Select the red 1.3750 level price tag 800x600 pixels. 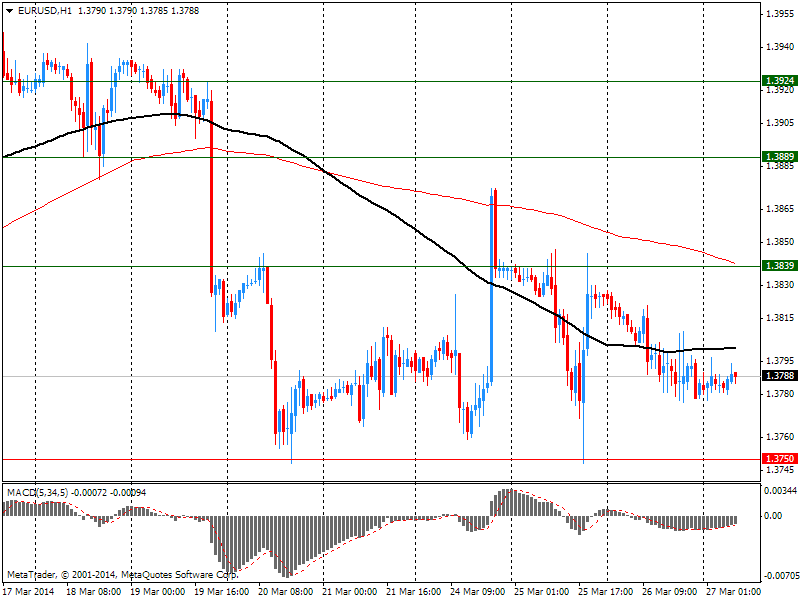(x=780, y=459)
